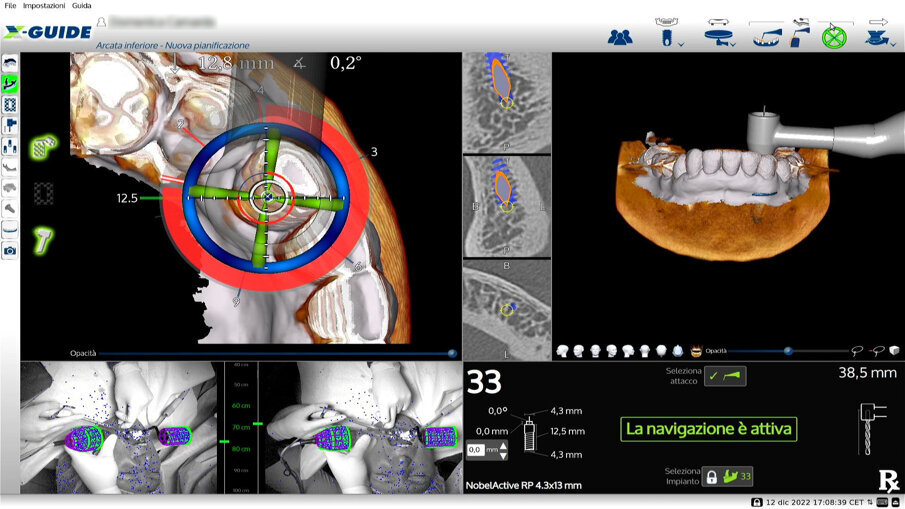This screenshot has width=905, height=509.
Task: Click the bottom axial CT slice
Action: (x=507, y=310)
